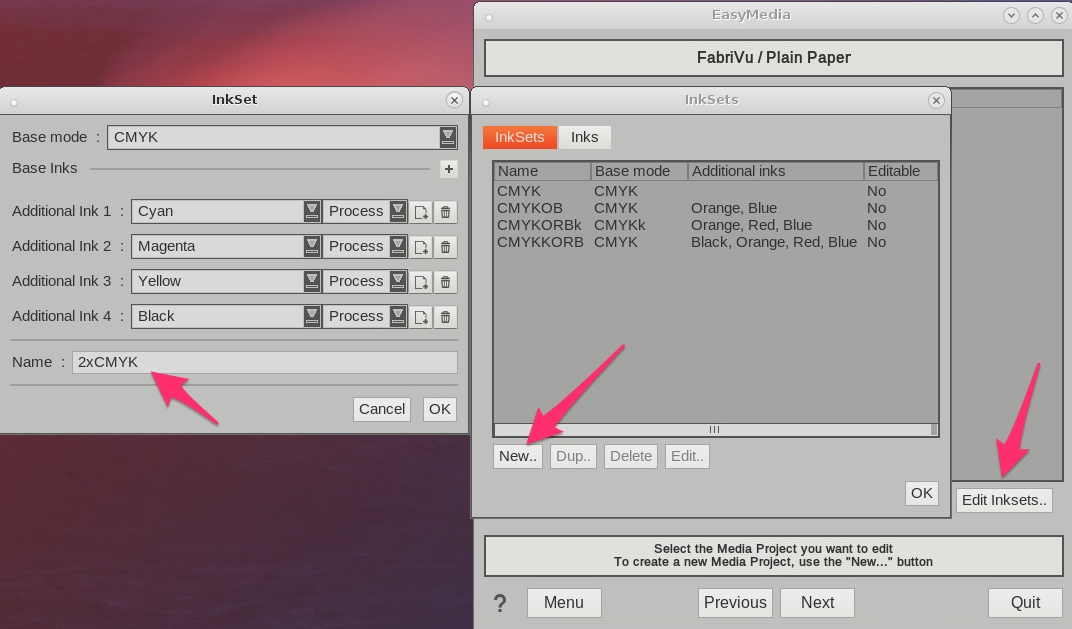Delete Additional Ink 4 with trash icon
Image resolution: width=1072 pixels, height=629 pixels.
click(446, 317)
